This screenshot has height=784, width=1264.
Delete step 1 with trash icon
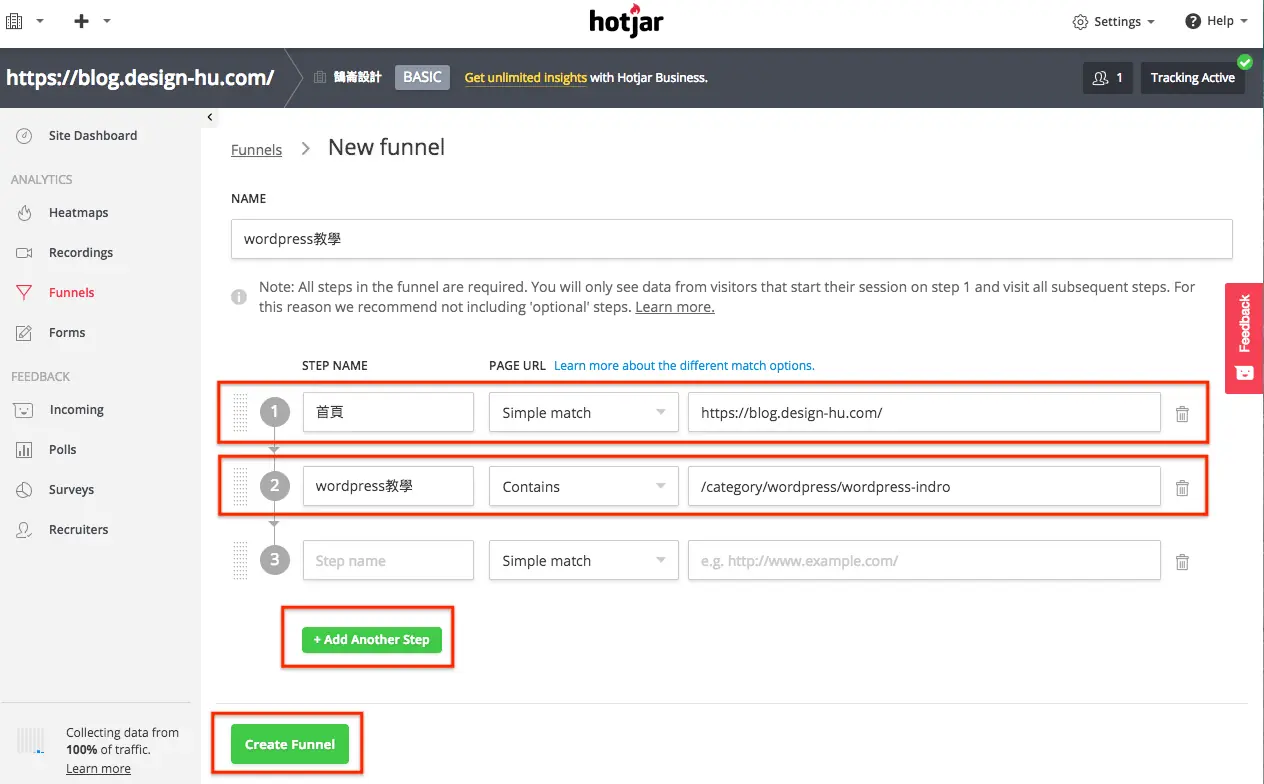(x=1182, y=413)
